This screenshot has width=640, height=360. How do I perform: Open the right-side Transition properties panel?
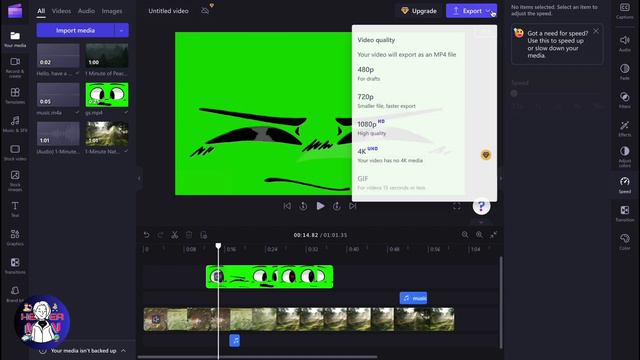624,213
